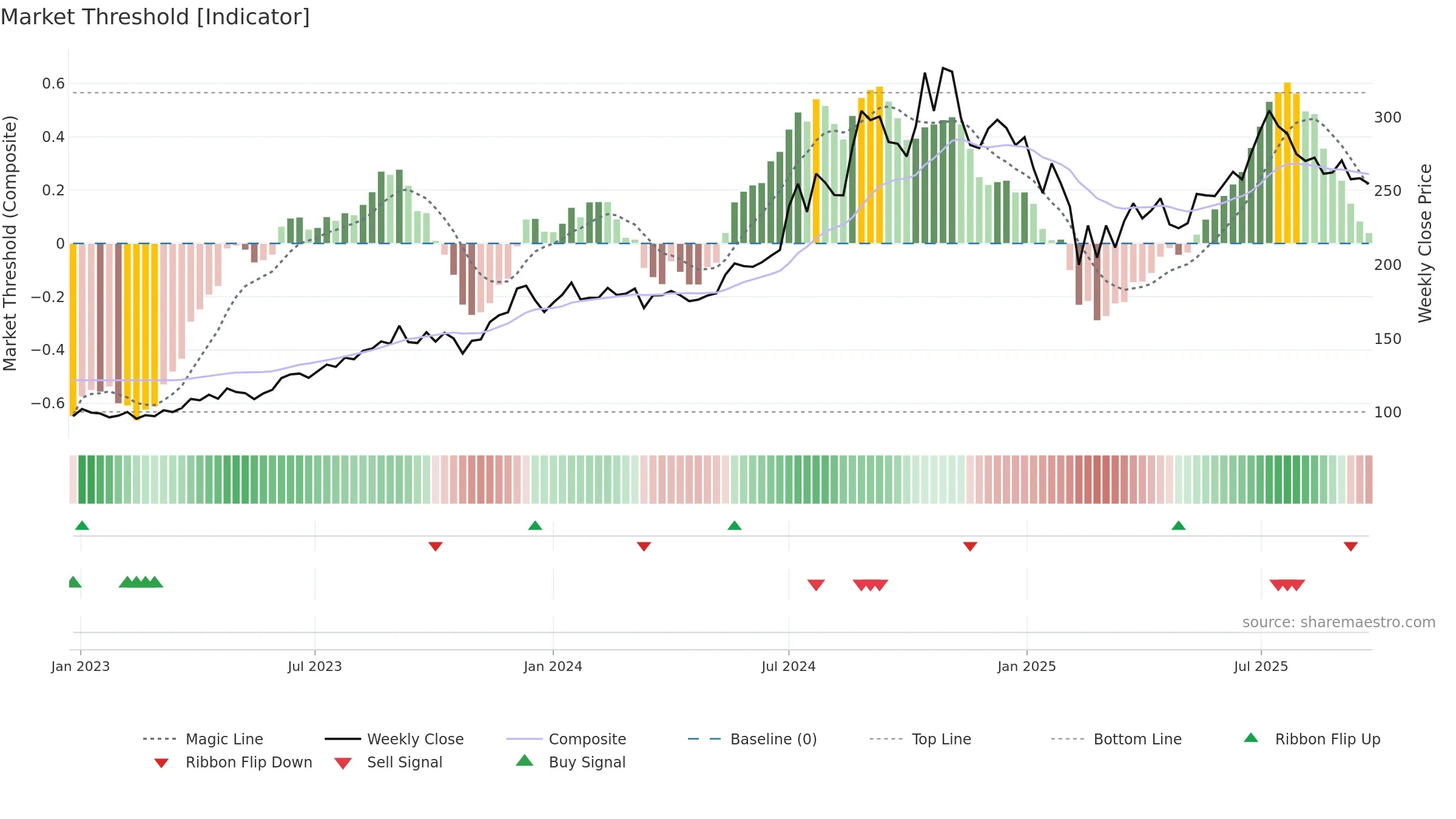The image size is (1456, 819).
Task: Click the 0.4 tick on left axis
Action: [x=53, y=137]
